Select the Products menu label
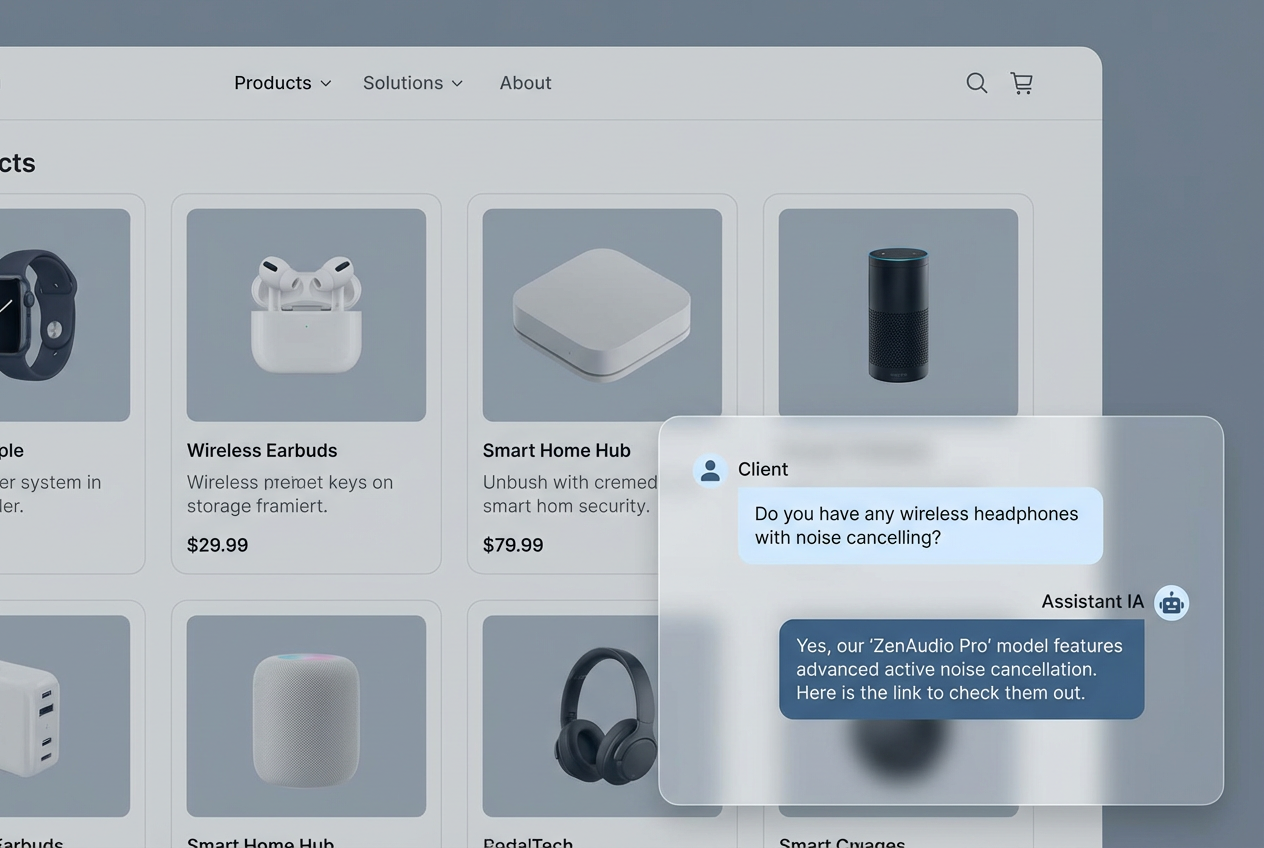The height and width of the screenshot is (848, 1264). click(x=271, y=83)
